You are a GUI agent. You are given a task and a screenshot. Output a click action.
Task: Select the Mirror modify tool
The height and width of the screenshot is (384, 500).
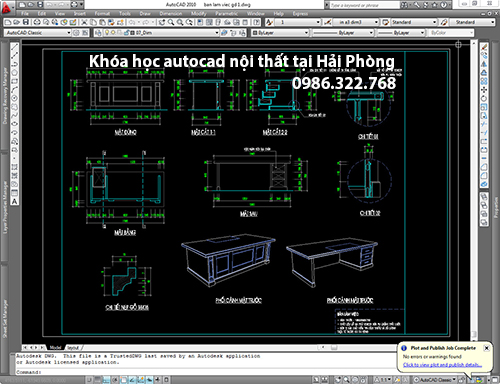coord(484,64)
